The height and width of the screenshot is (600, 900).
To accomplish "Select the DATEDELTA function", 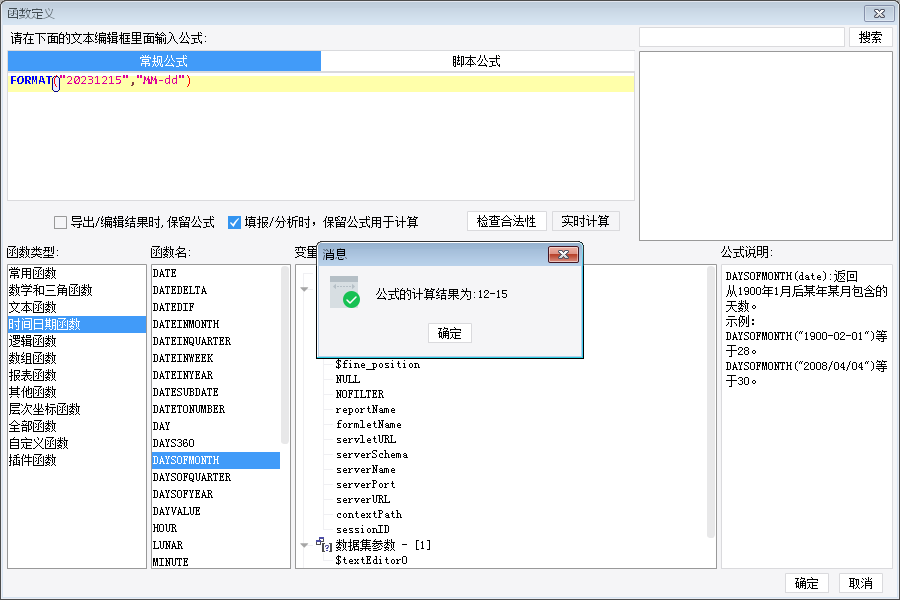I will 216,291.
